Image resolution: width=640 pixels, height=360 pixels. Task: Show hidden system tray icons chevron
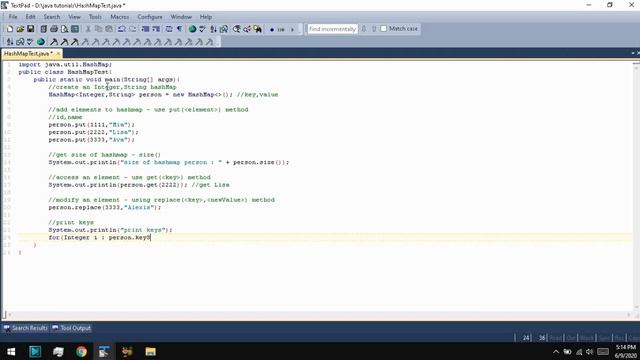(556, 352)
